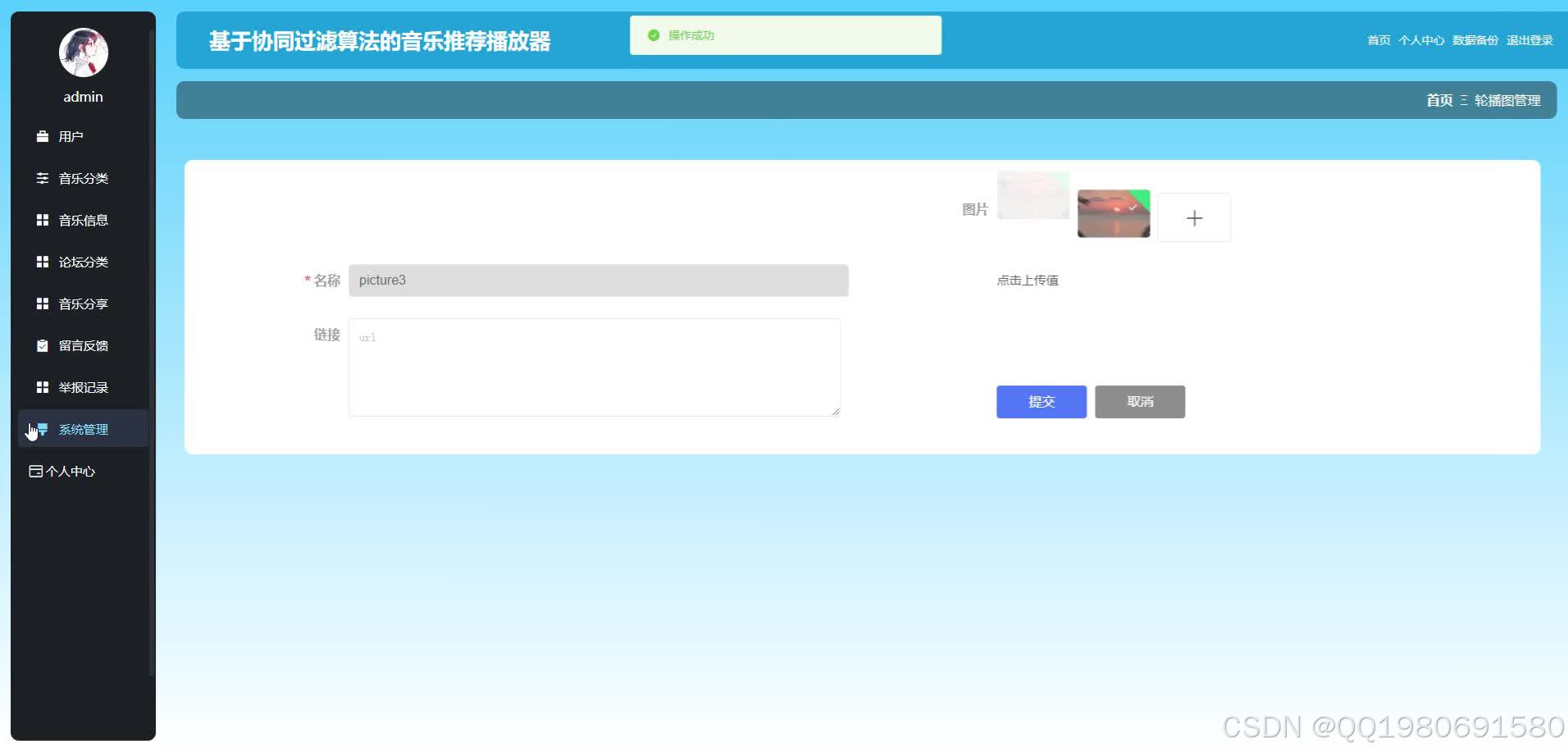Click the 音乐信息 sidebar icon
The height and width of the screenshot is (753, 1568).
[x=42, y=220]
